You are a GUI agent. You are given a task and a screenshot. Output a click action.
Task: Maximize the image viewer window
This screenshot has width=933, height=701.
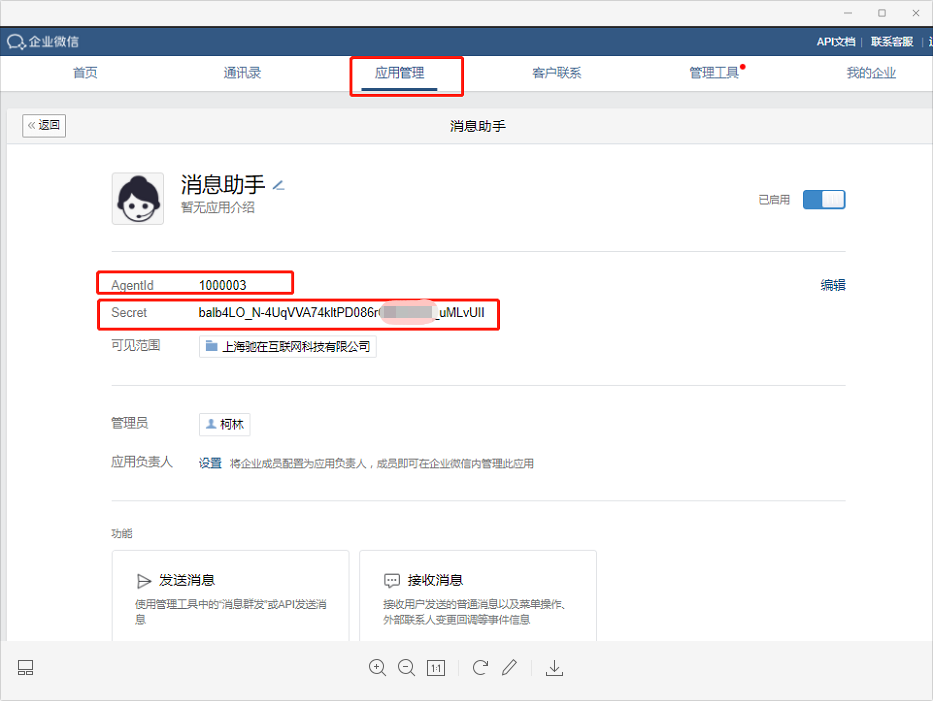(x=882, y=13)
